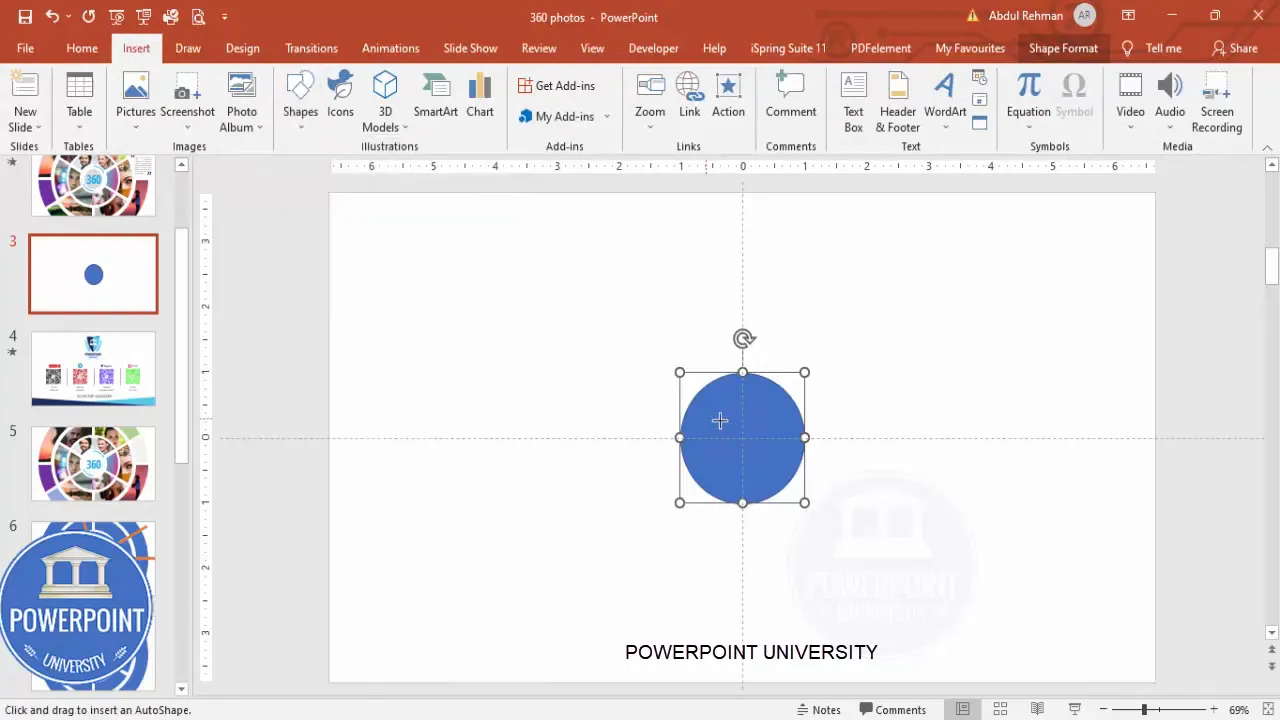Open Header & Footer dialog
The width and height of the screenshot is (1280, 720).
click(898, 102)
